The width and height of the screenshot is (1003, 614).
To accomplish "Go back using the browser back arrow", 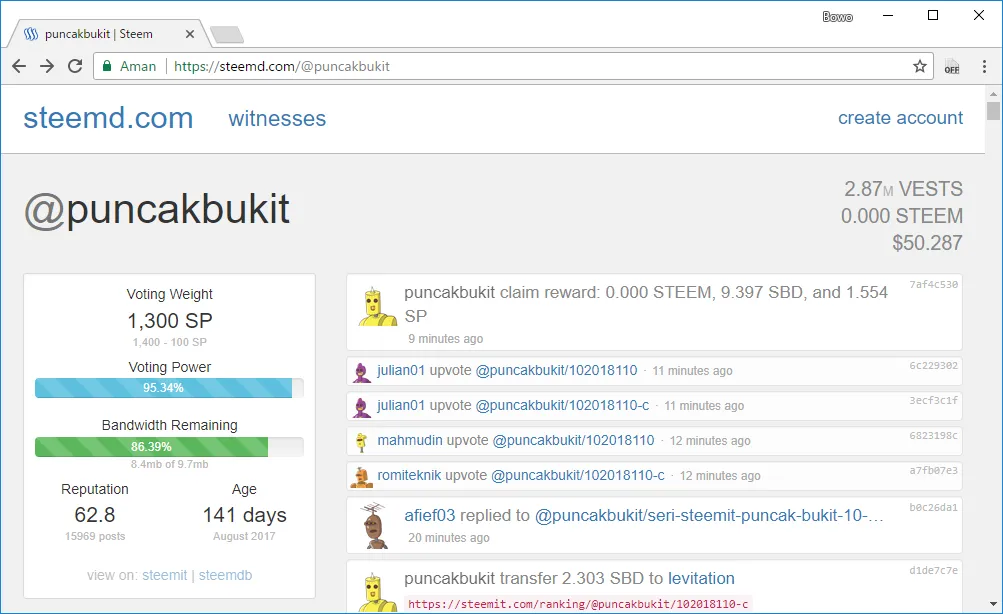I will click(19, 66).
